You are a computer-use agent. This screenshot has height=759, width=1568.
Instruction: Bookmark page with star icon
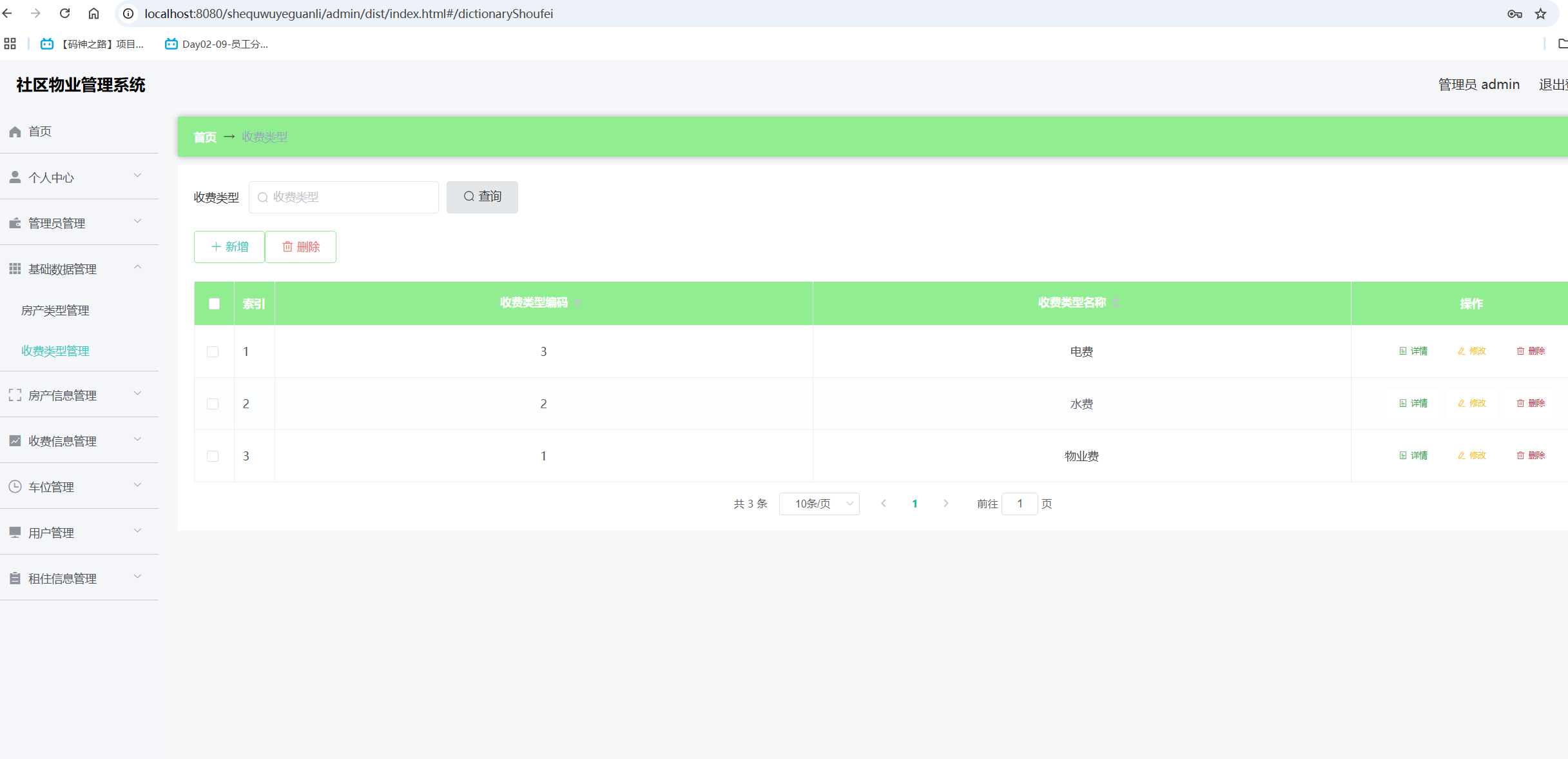point(1540,14)
